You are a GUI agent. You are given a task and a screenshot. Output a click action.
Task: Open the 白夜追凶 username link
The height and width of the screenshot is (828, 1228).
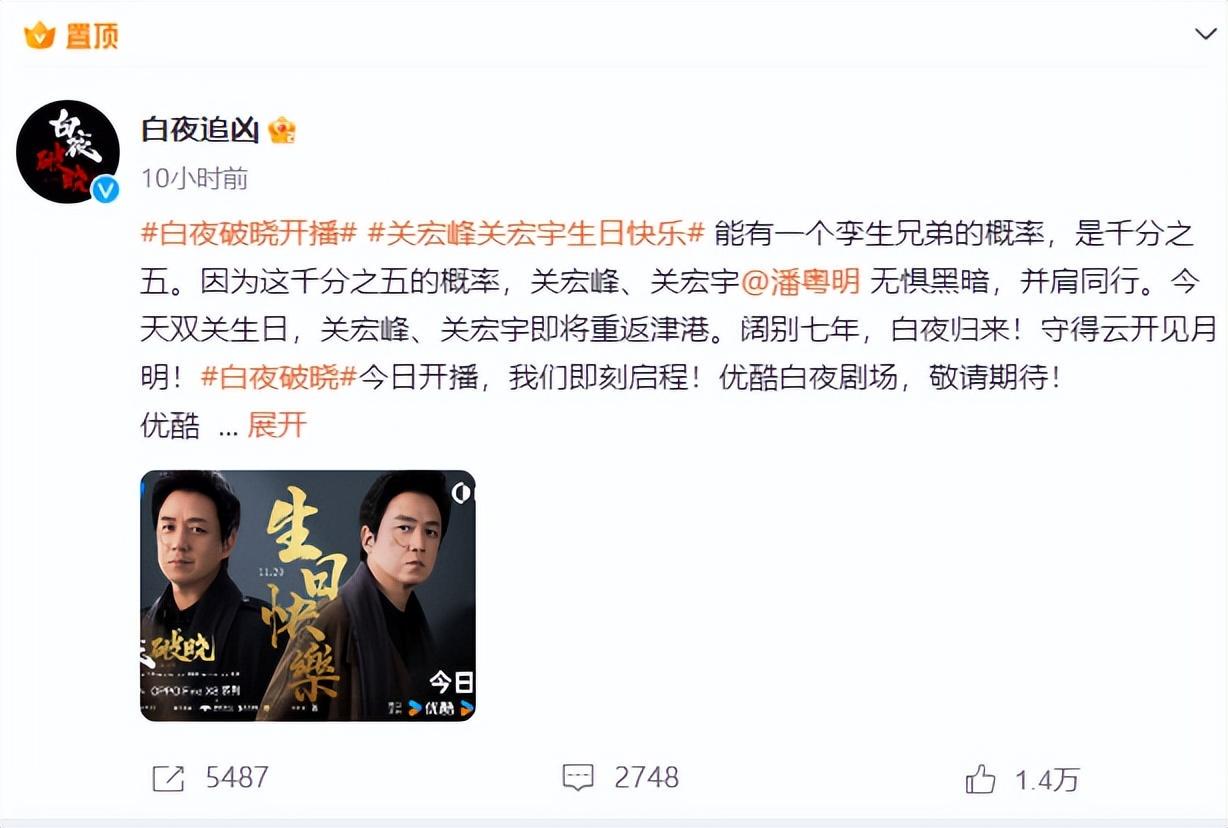(x=199, y=130)
